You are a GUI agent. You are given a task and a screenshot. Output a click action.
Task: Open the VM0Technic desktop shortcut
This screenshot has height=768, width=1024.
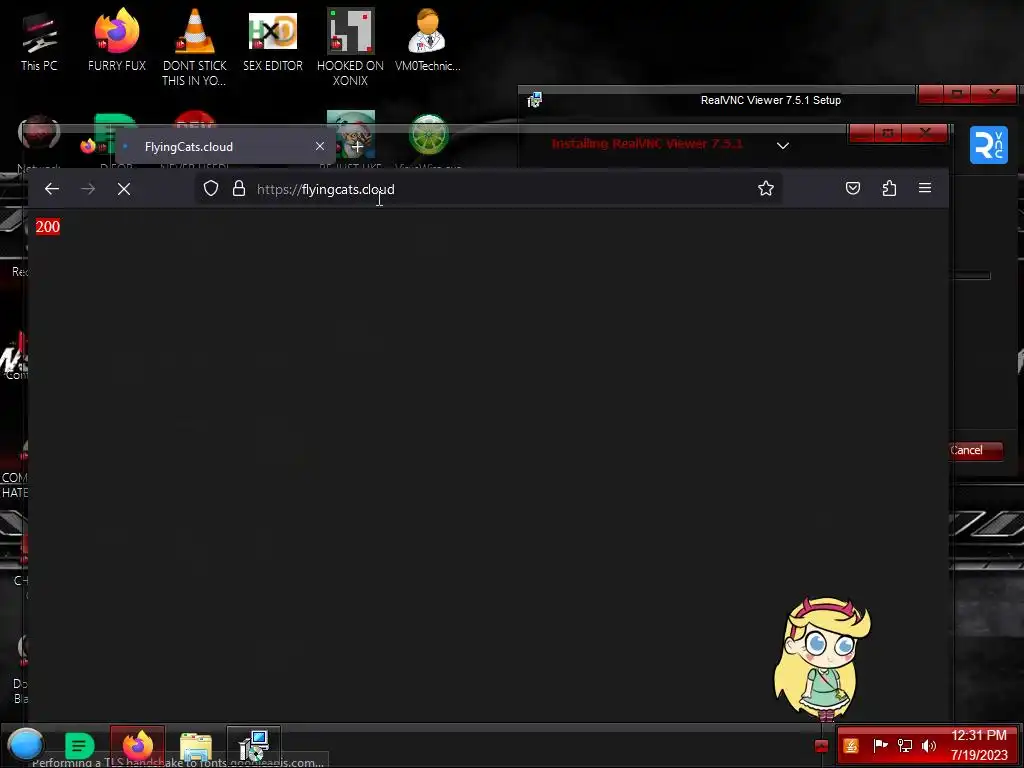[428, 40]
